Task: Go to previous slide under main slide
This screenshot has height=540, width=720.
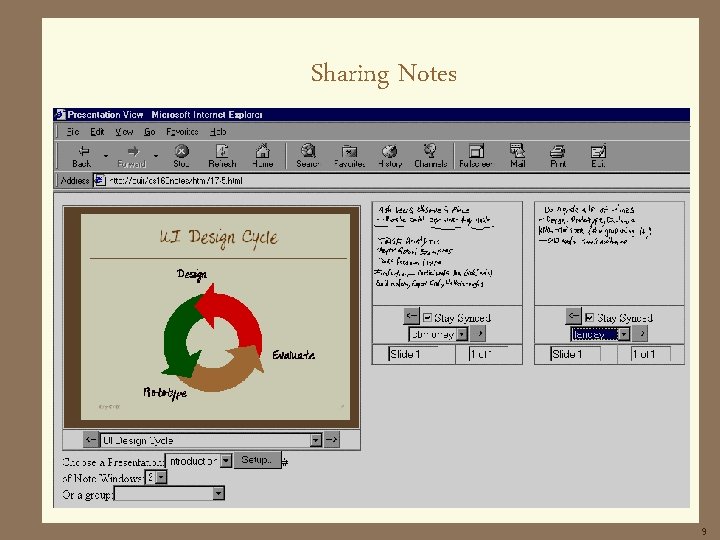Action: point(90,440)
